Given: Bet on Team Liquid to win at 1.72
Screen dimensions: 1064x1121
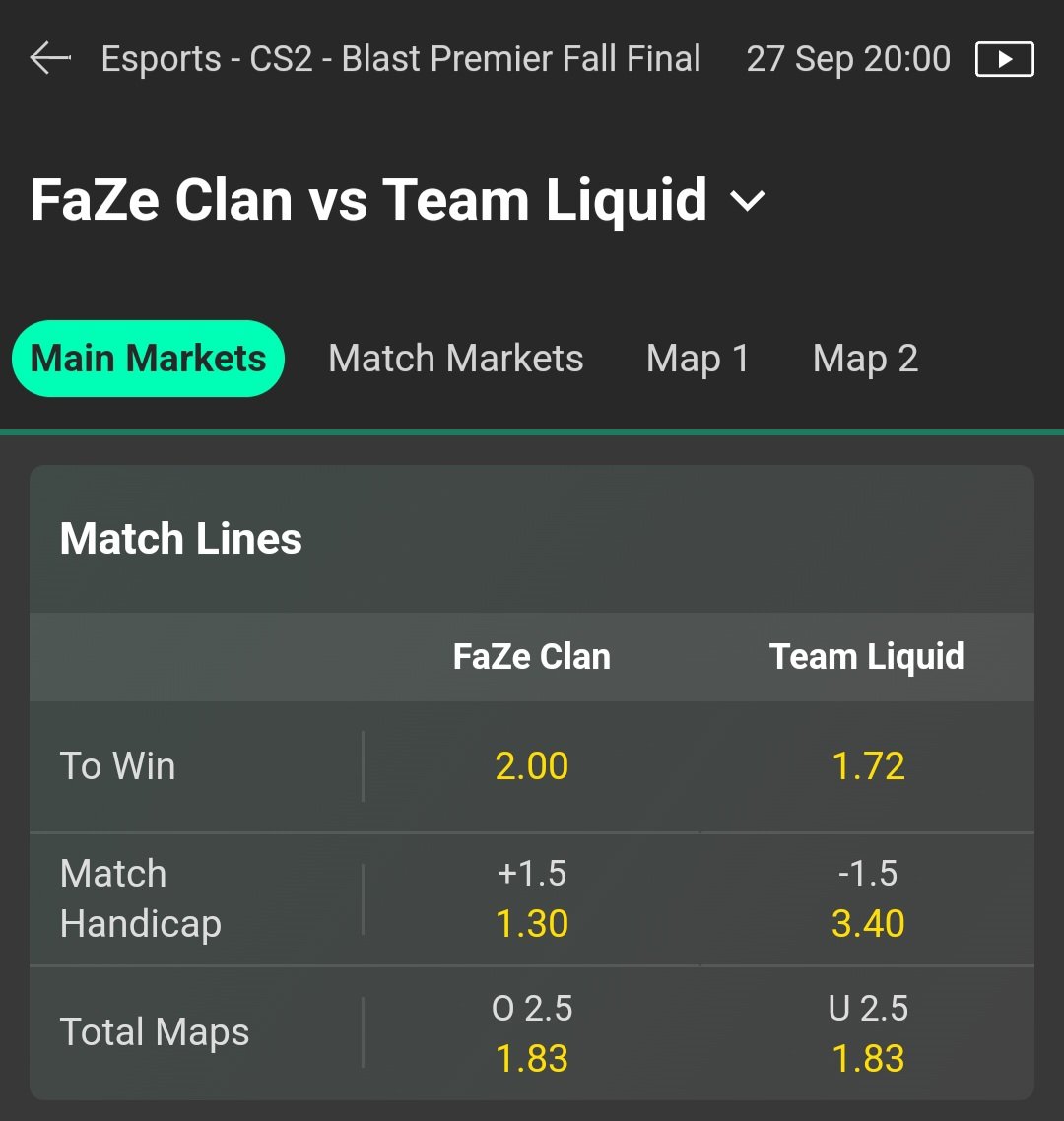Looking at the screenshot, I should [868, 766].
